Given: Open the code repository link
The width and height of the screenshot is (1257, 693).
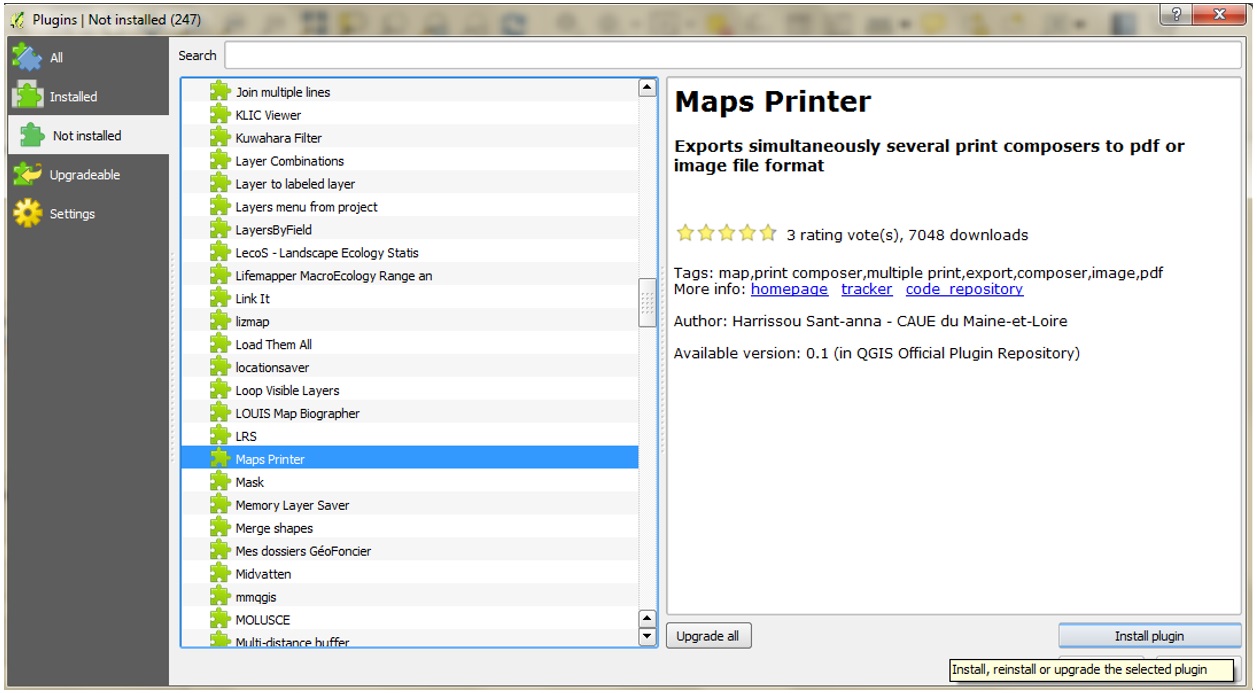Looking at the screenshot, I should (964, 289).
